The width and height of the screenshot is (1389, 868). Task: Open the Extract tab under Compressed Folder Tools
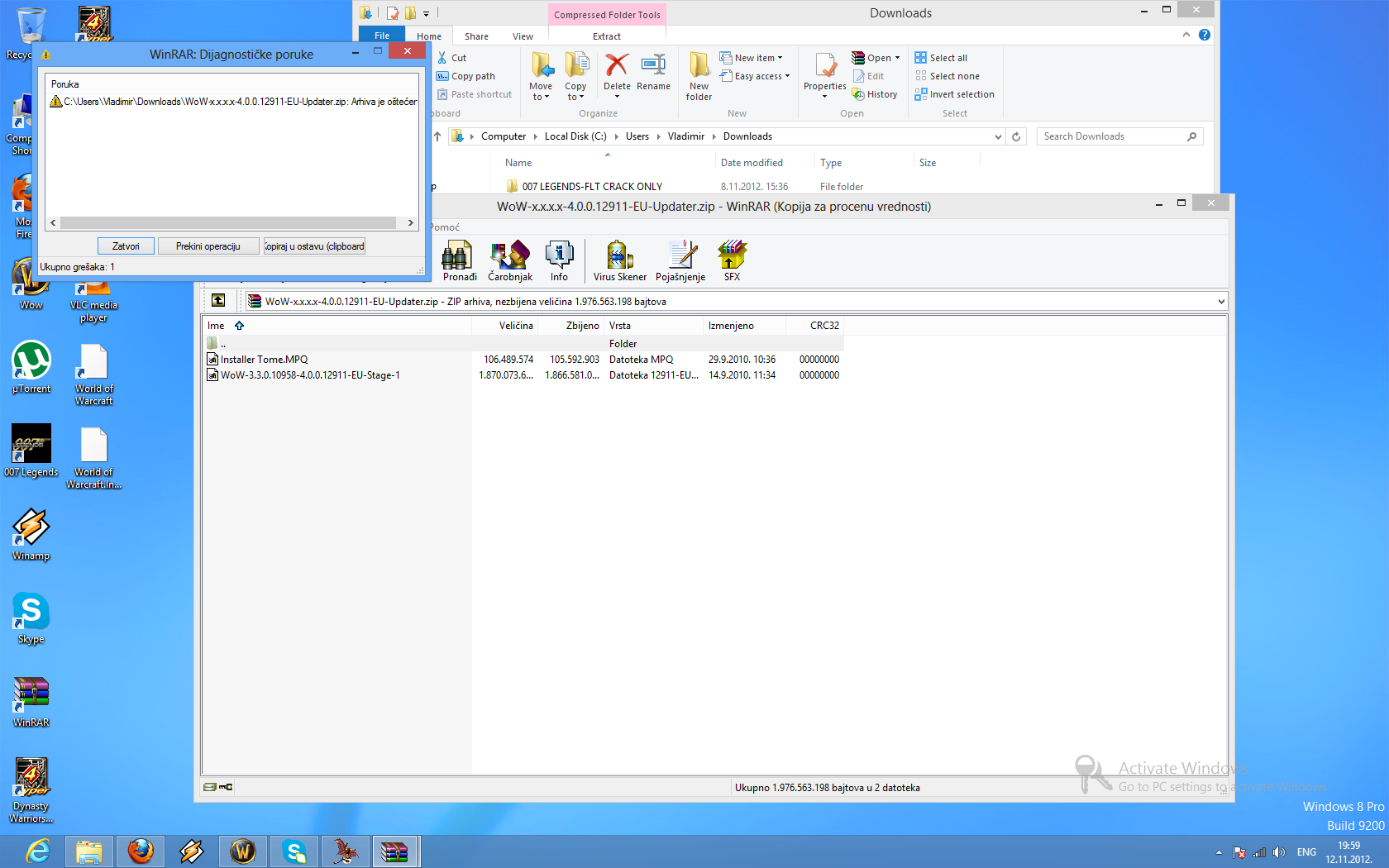(607, 36)
